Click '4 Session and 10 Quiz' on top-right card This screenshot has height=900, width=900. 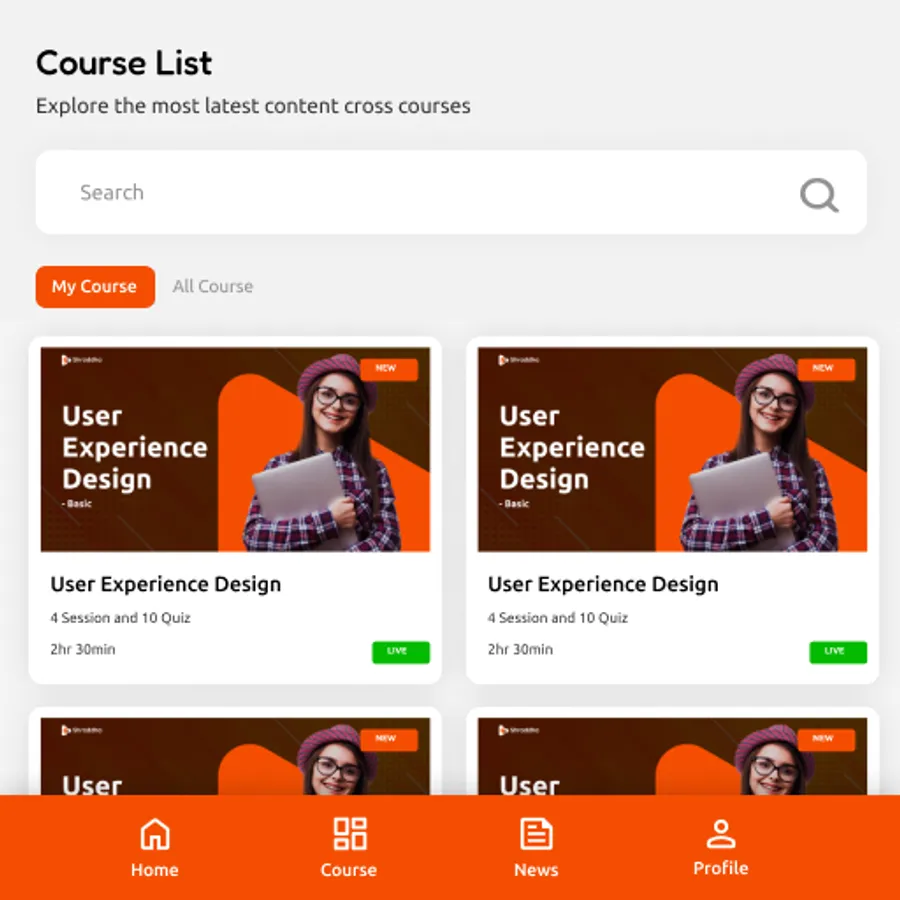[x=558, y=618]
